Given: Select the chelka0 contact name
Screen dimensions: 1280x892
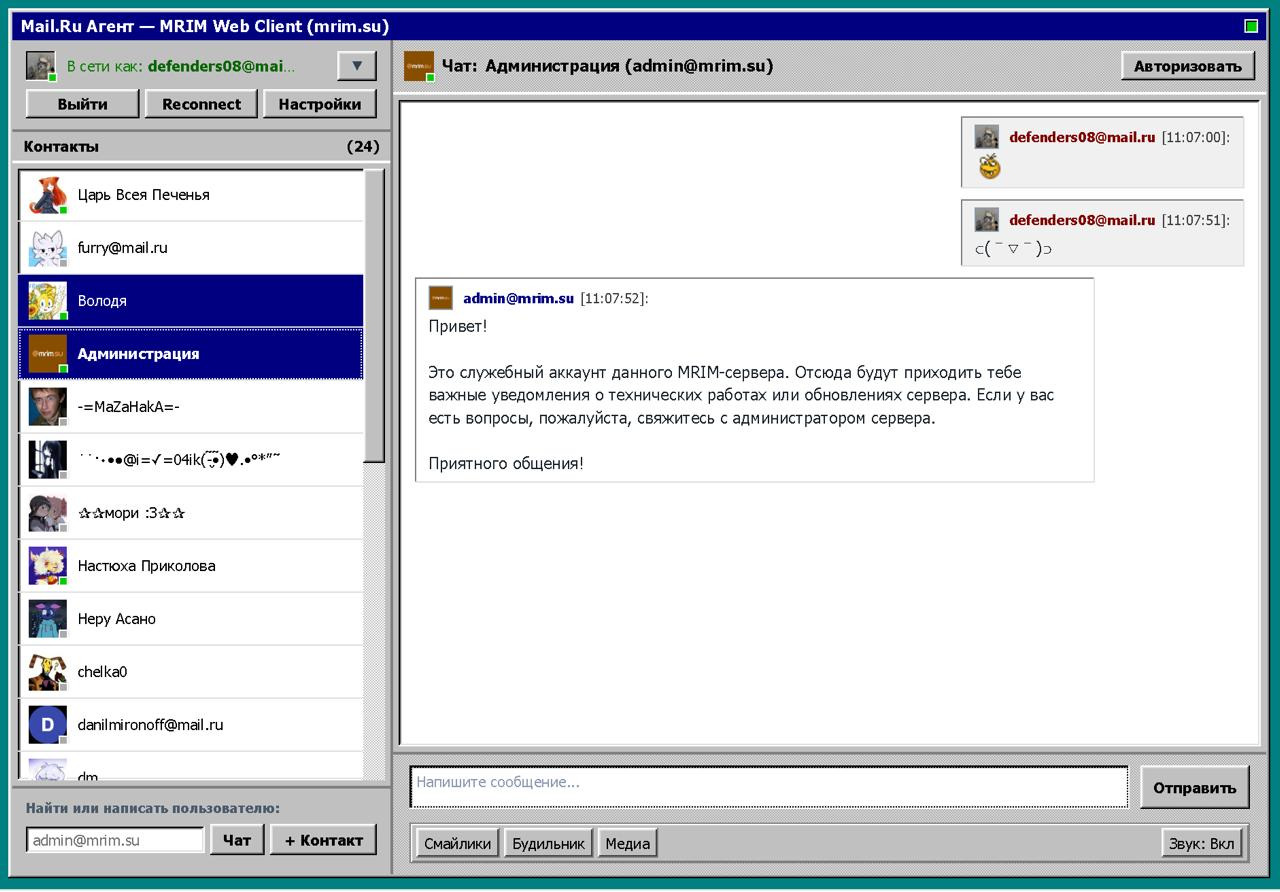Looking at the screenshot, I should [x=102, y=672].
